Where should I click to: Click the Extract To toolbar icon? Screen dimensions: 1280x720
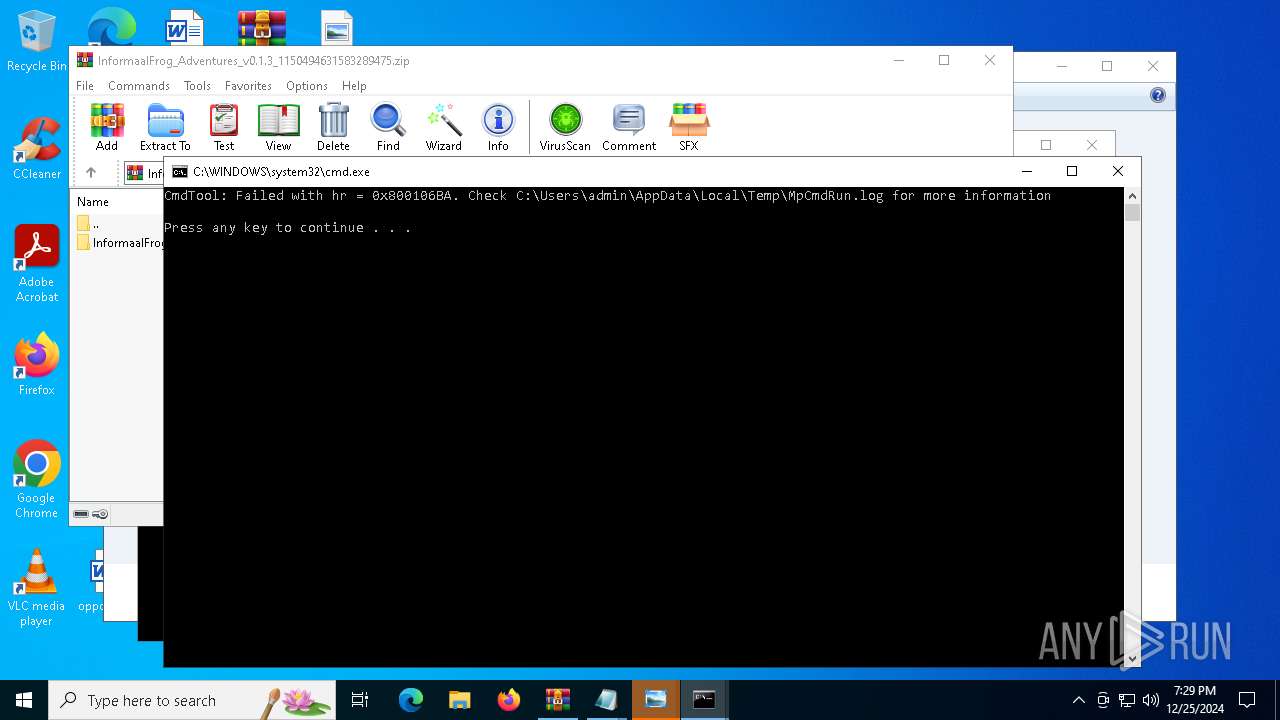point(165,127)
